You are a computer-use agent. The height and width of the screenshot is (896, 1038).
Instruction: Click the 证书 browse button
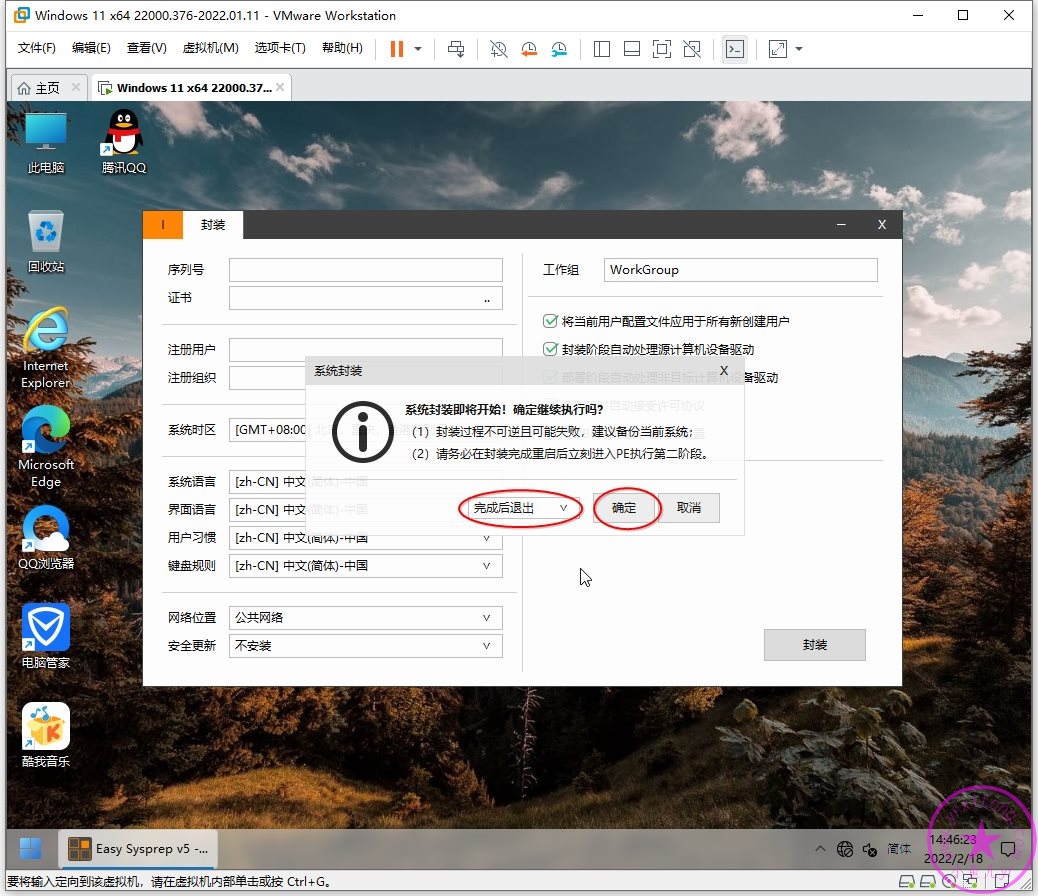[487, 298]
